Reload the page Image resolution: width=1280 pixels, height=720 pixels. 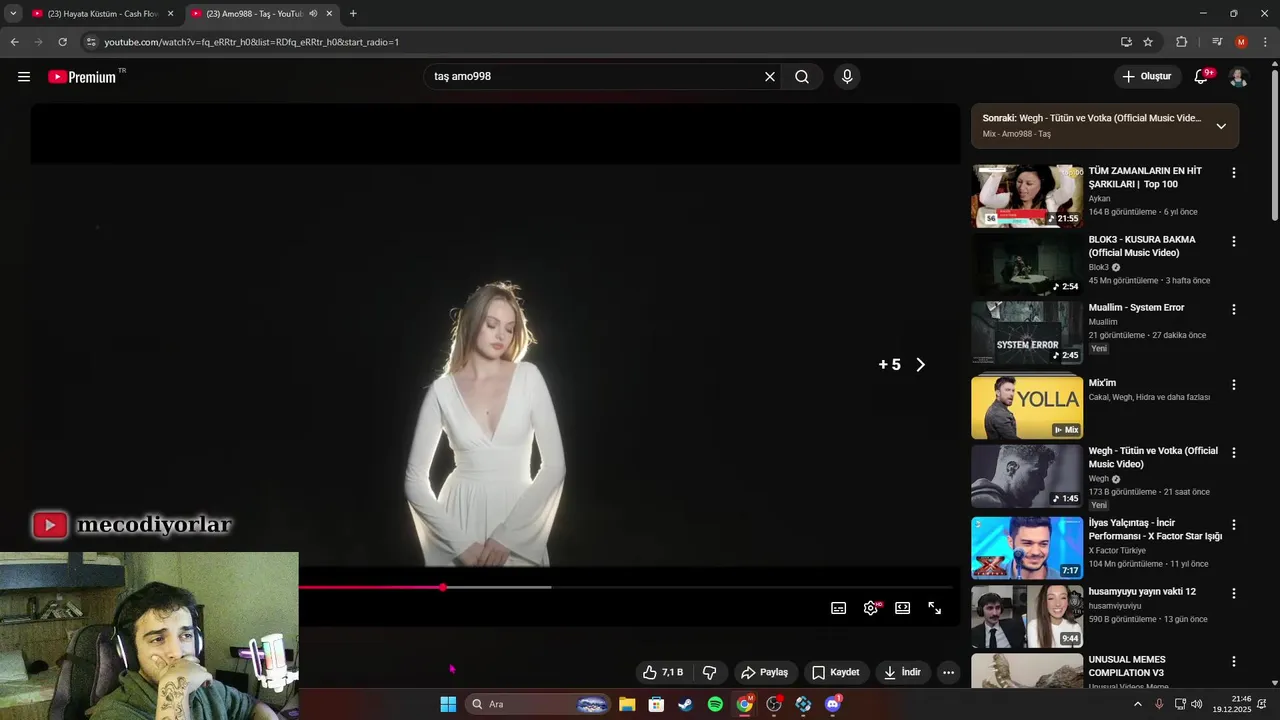tap(62, 42)
